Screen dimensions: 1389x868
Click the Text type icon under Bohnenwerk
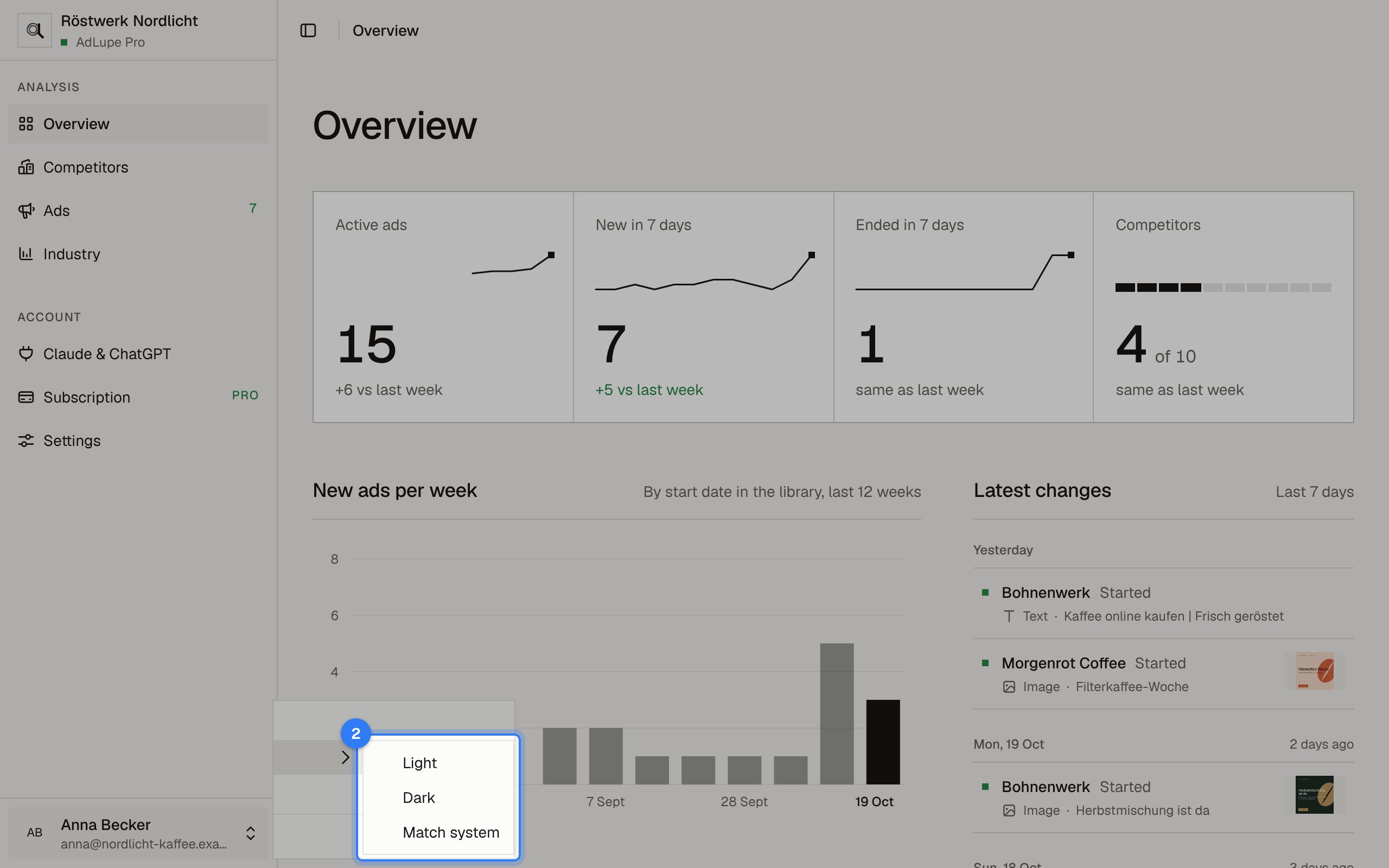point(1009,616)
